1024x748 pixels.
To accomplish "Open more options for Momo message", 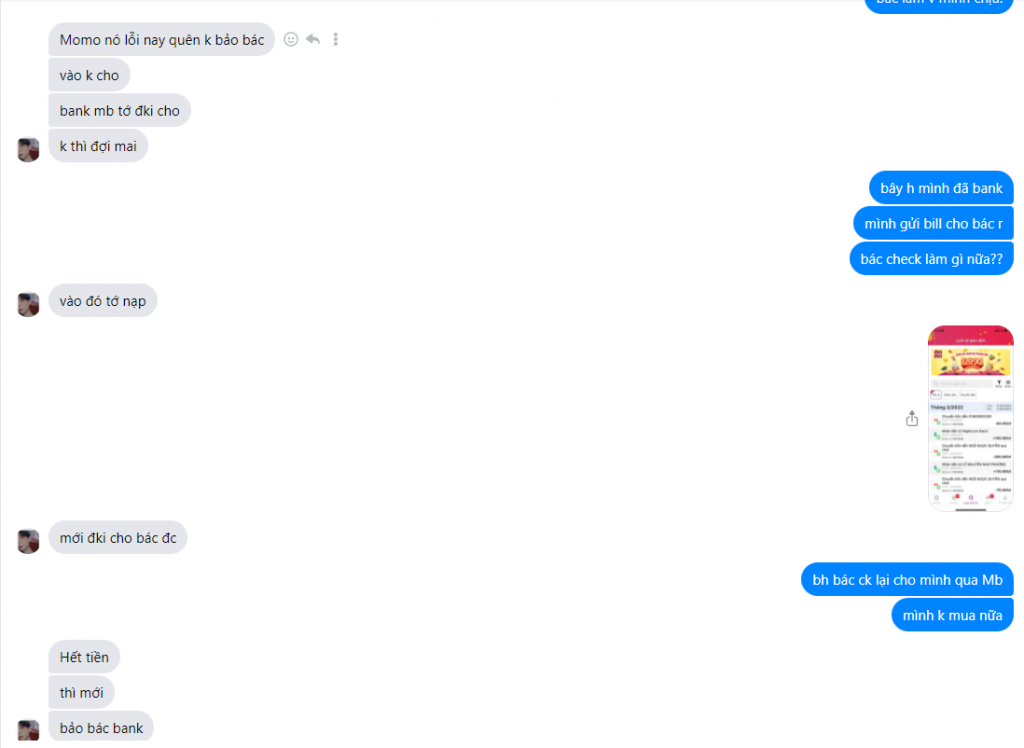I will [x=336, y=39].
